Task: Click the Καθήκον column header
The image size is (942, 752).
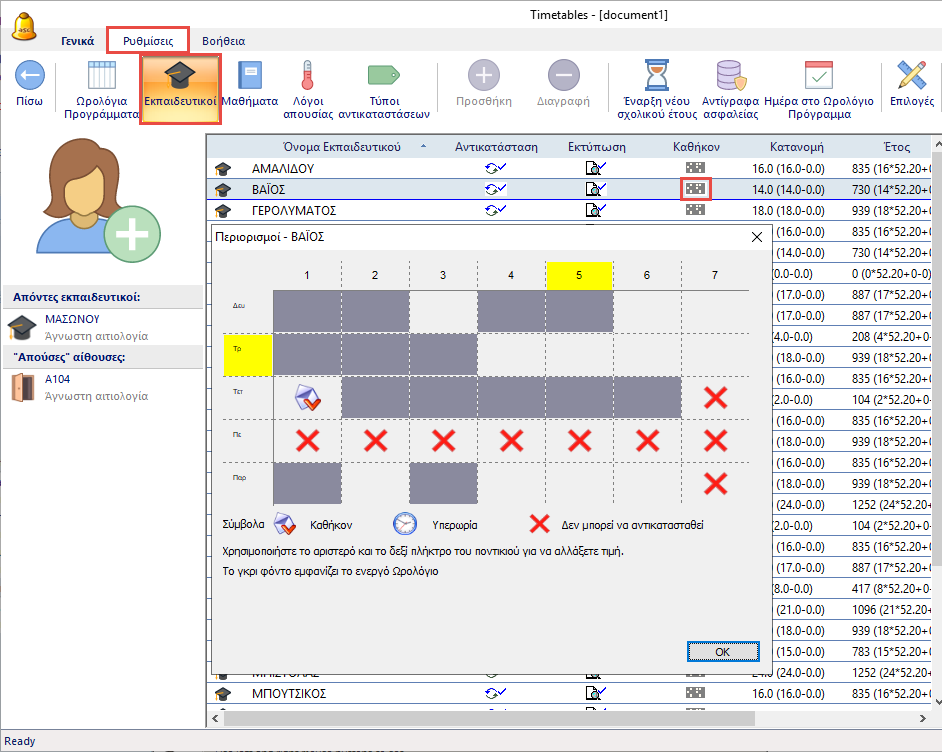Action: coord(696,147)
